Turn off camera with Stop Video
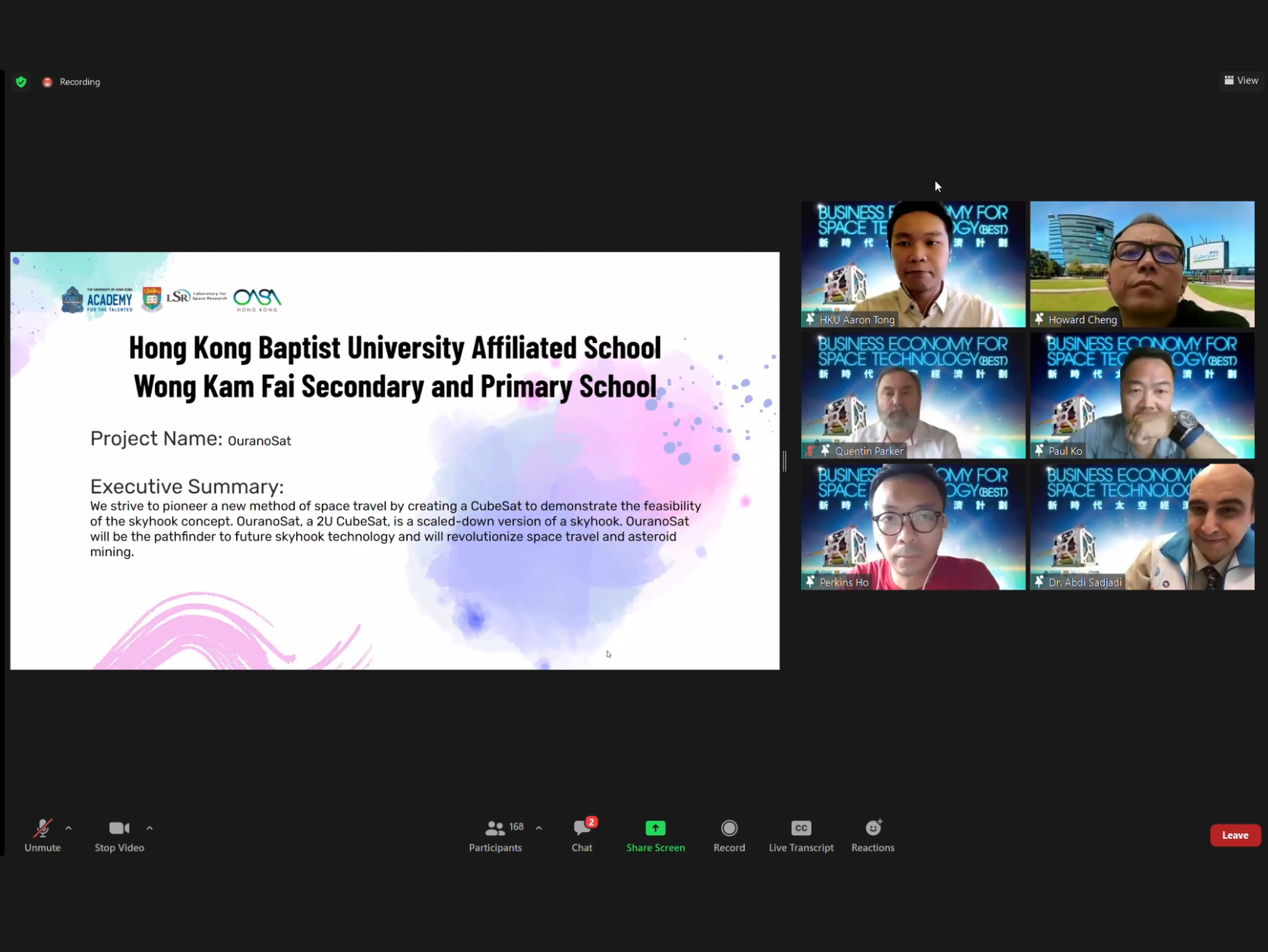Image resolution: width=1268 pixels, height=952 pixels. 119,835
